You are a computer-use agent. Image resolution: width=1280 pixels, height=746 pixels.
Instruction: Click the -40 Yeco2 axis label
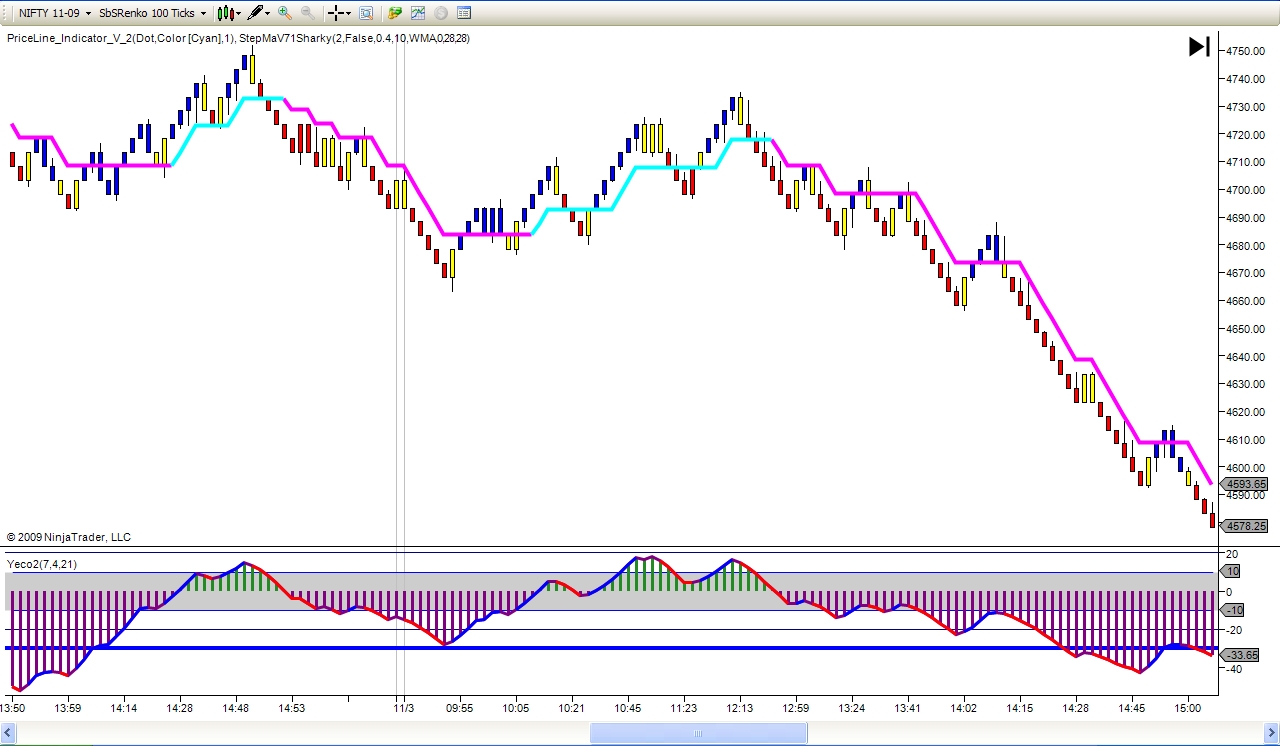[x=1234, y=669]
